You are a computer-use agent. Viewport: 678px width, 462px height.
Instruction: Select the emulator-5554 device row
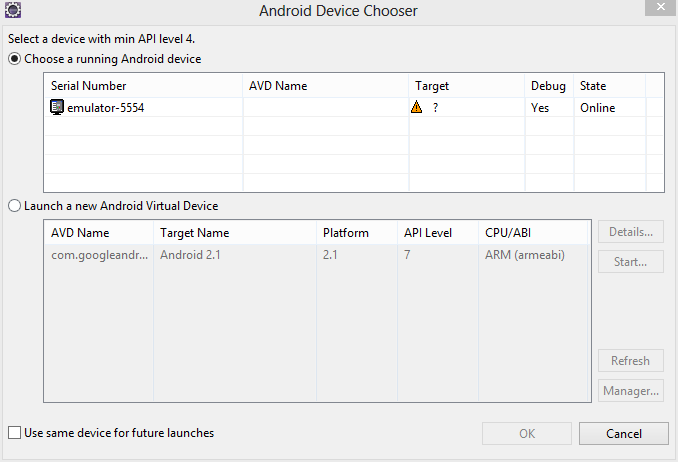(354, 107)
